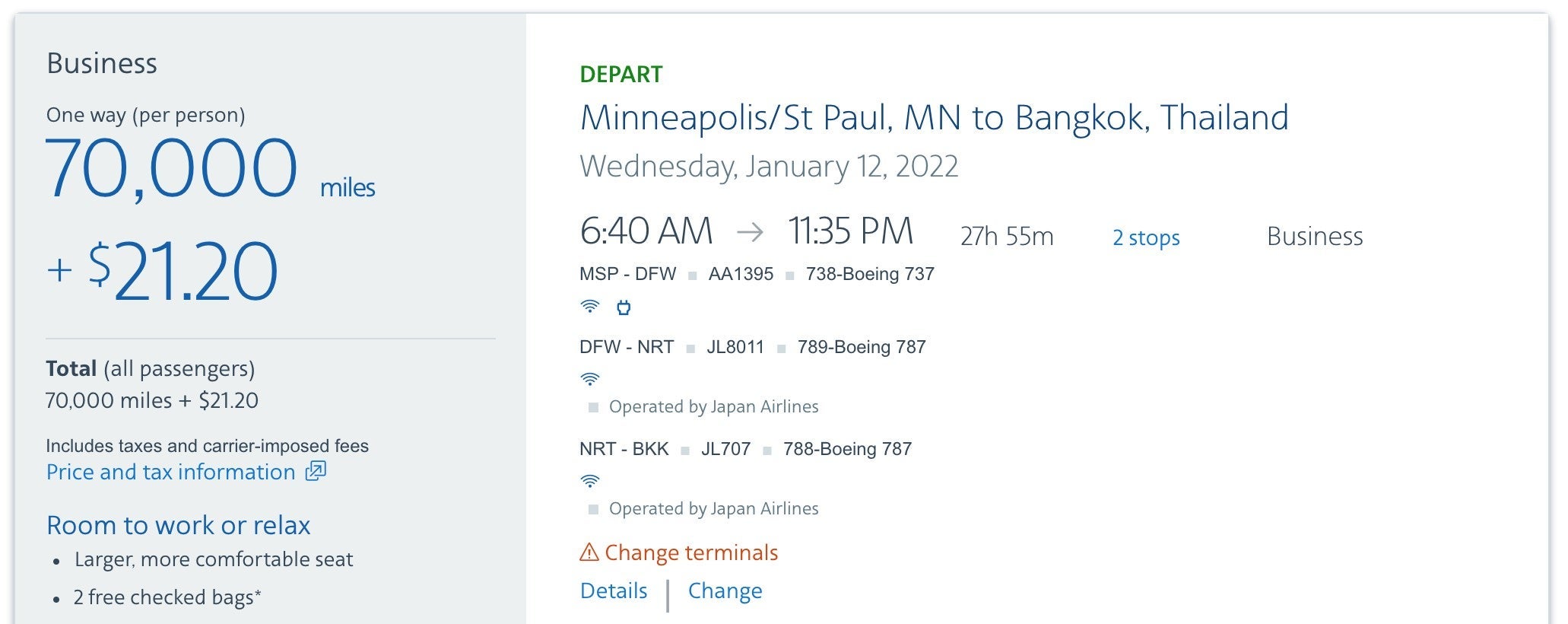Click the power outlet icon for flight AA1395
Screen dimensions: 1568x624
pos(624,307)
